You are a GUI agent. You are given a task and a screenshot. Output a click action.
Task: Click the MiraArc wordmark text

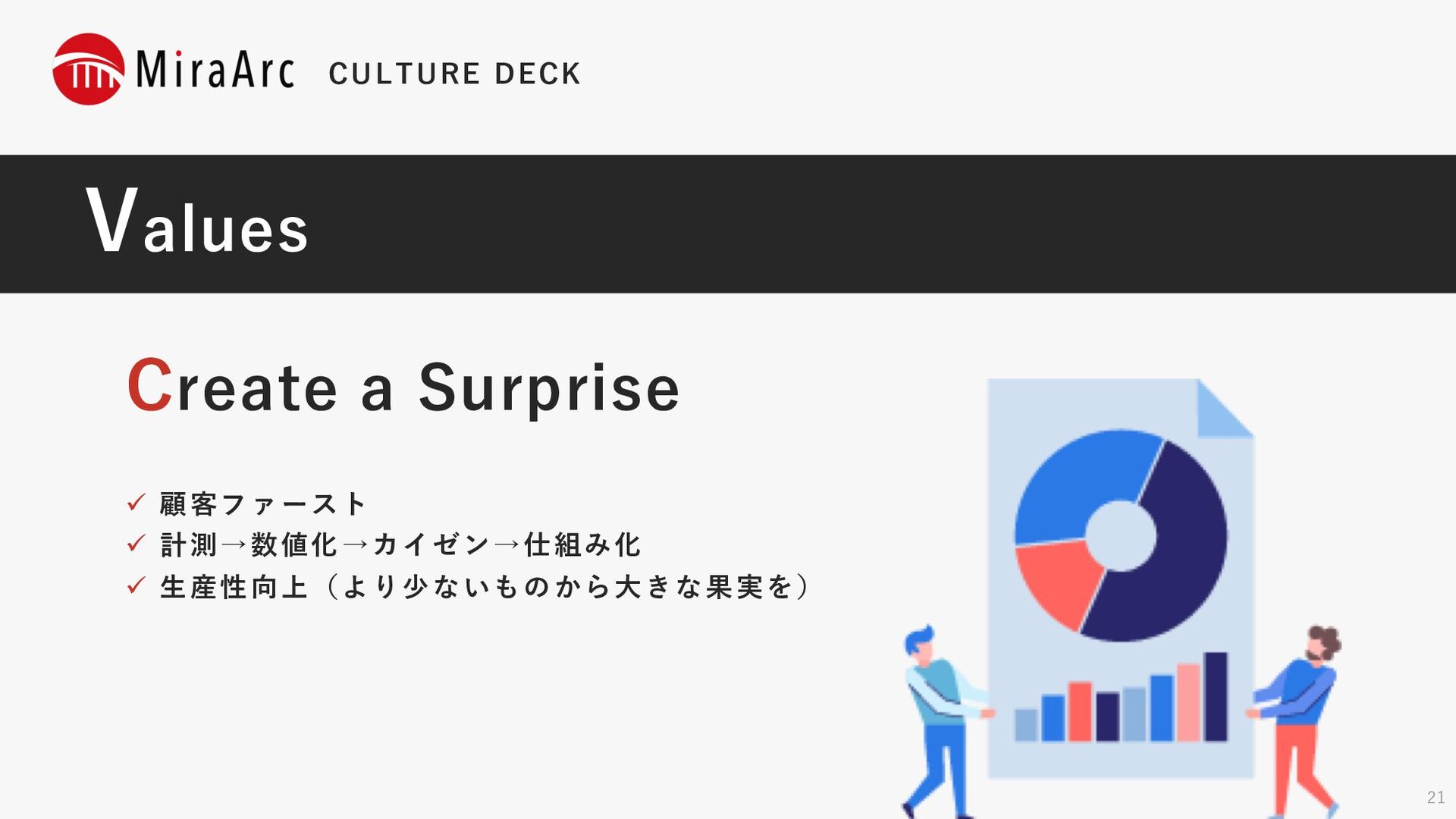(215, 69)
